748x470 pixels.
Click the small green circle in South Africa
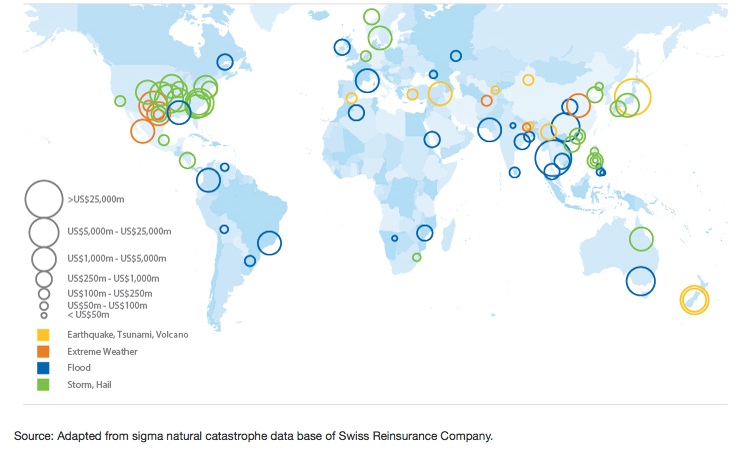click(417, 257)
